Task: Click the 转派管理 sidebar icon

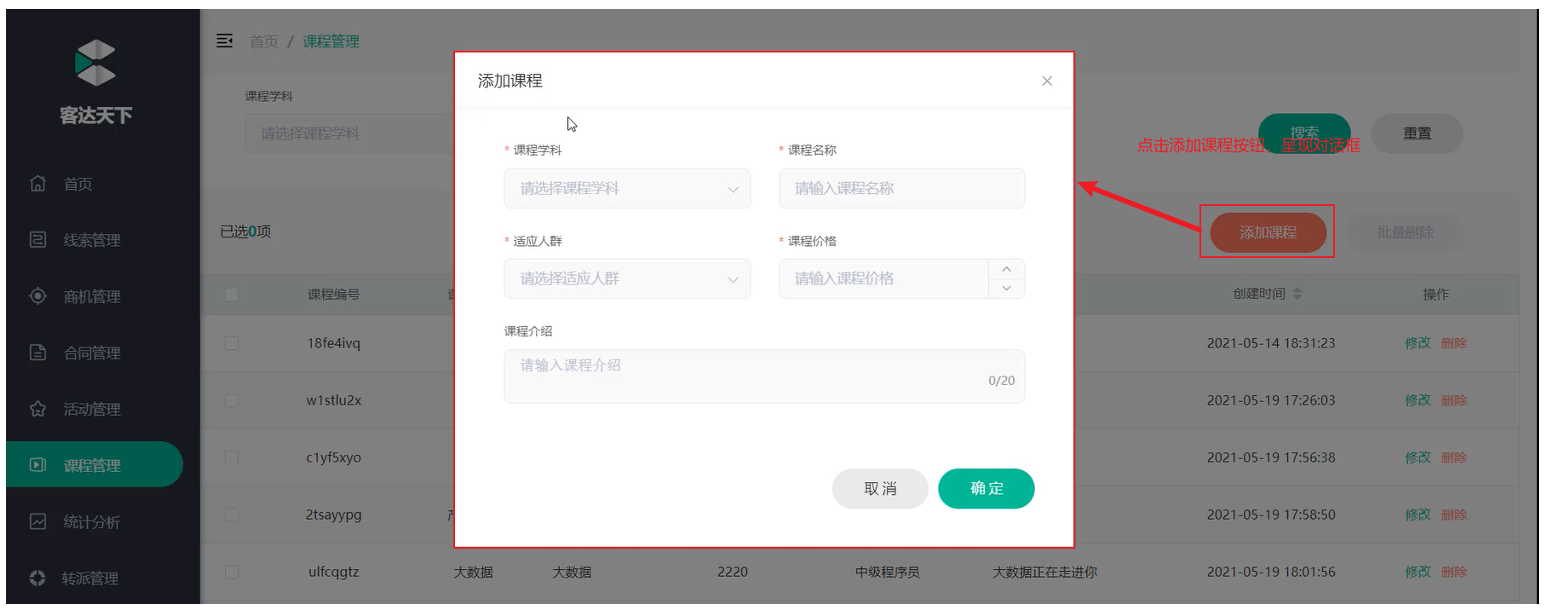Action: pyautogui.click(x=38, y=578)
